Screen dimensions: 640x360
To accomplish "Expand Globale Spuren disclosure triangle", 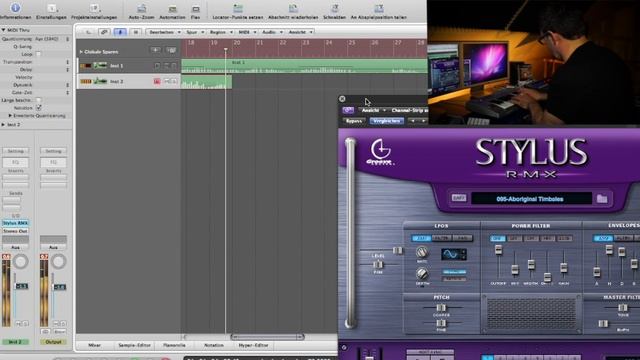I will coord(81,52).
